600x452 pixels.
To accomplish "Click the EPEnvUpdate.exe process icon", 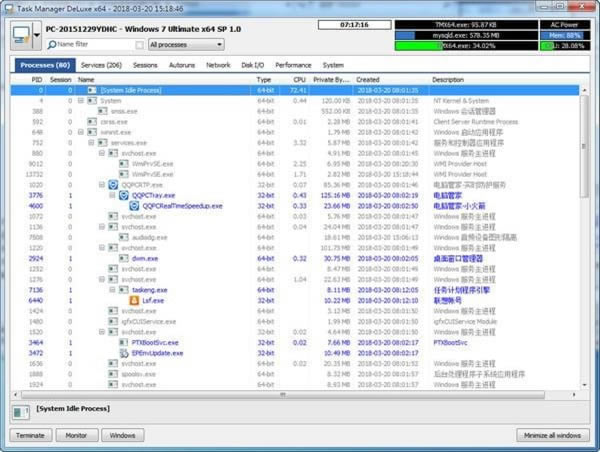I will pos(123,352).
